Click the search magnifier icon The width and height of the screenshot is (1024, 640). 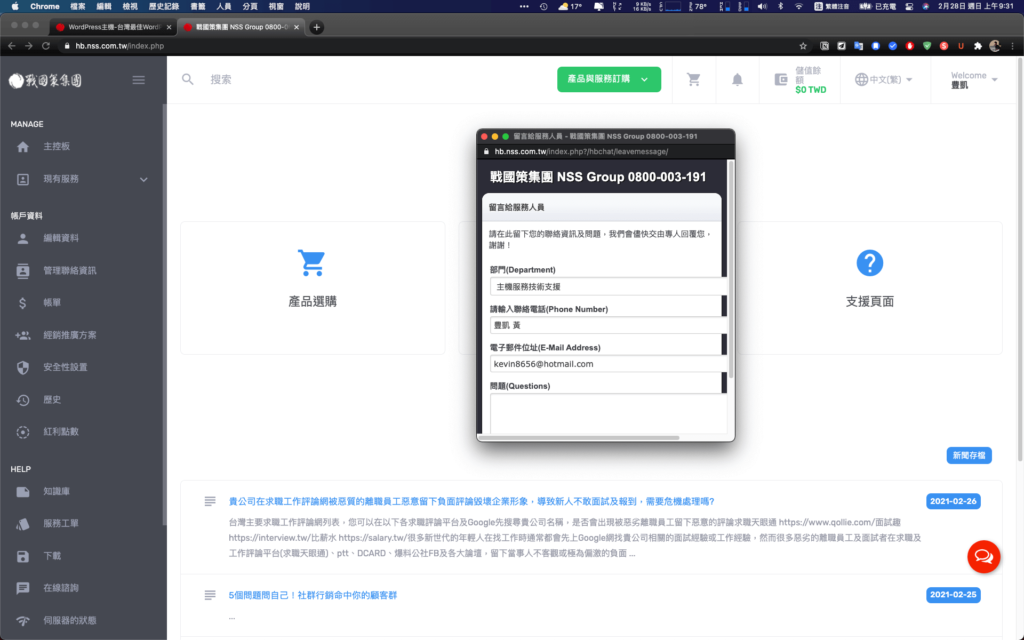[x=187, y=79]
